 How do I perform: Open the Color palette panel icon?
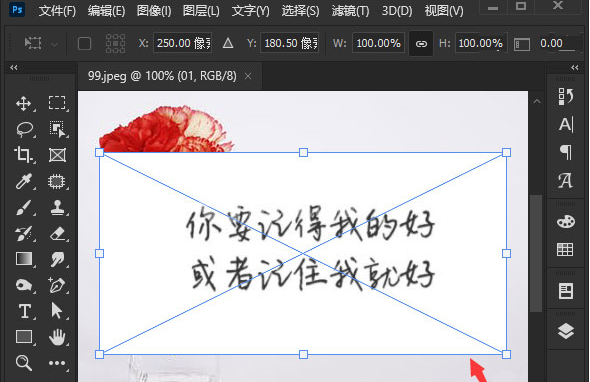point(566,221)
